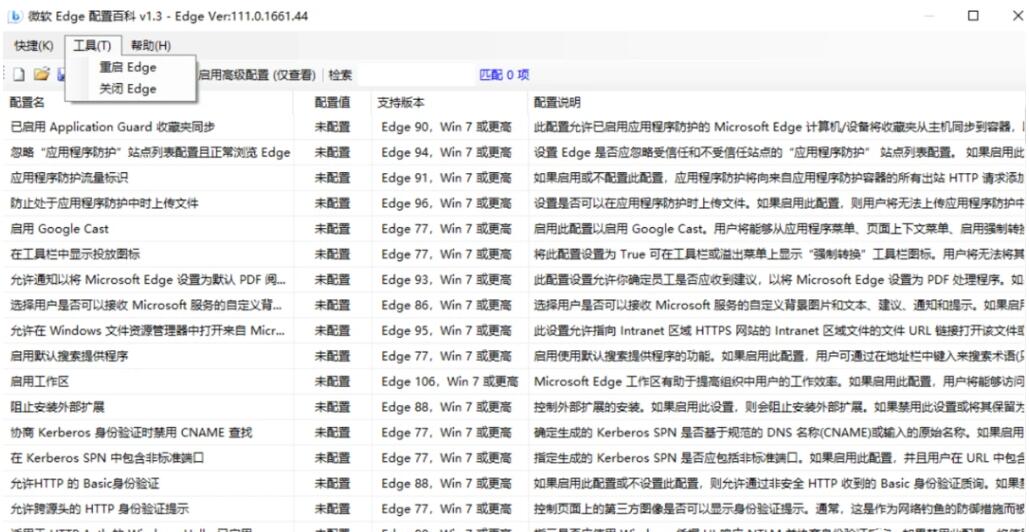This screenshot has width=1029, height=532.
Task: Click description starting 此配置允许已启用应用程序防护
Action: click(779, 127)
